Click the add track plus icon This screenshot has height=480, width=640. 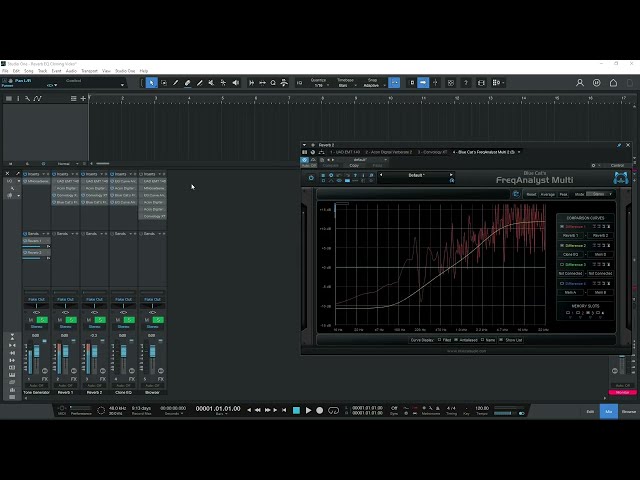83,98
